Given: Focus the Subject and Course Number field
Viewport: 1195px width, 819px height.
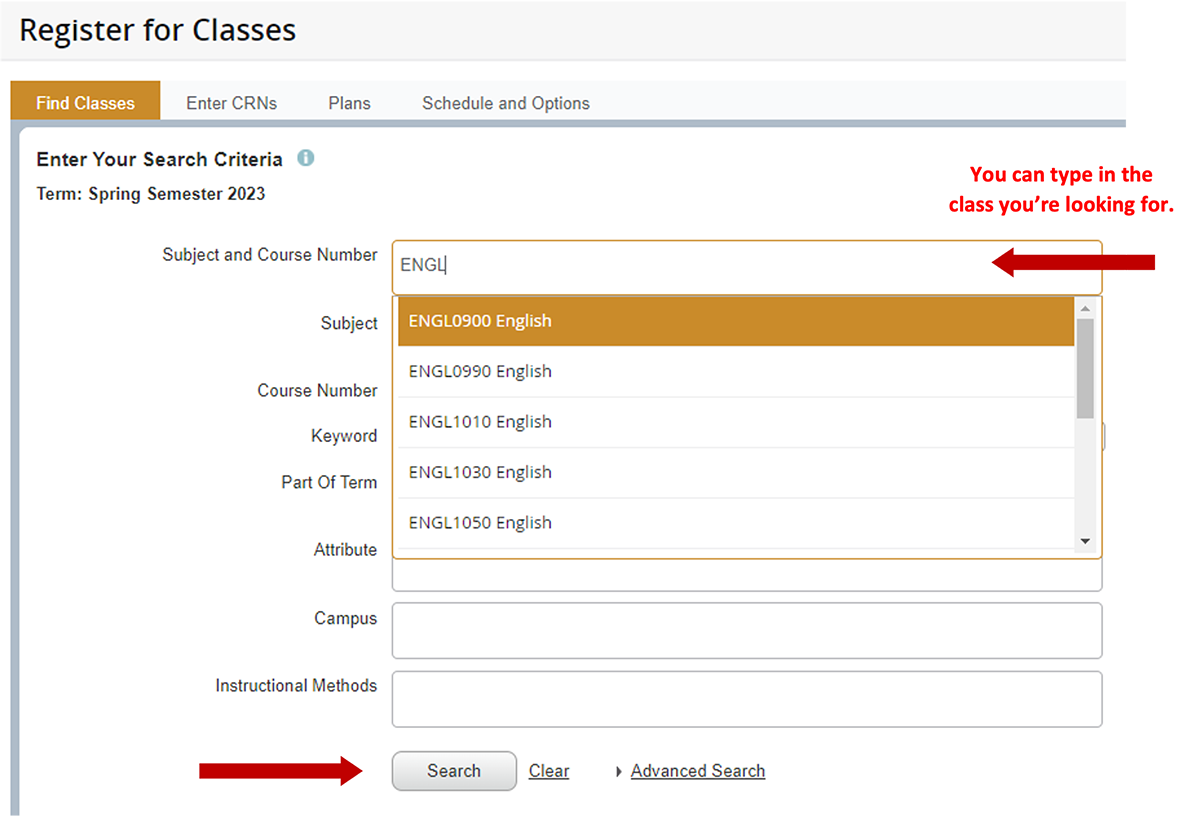Looking at the screenshot, I should [x=700, y=266].
